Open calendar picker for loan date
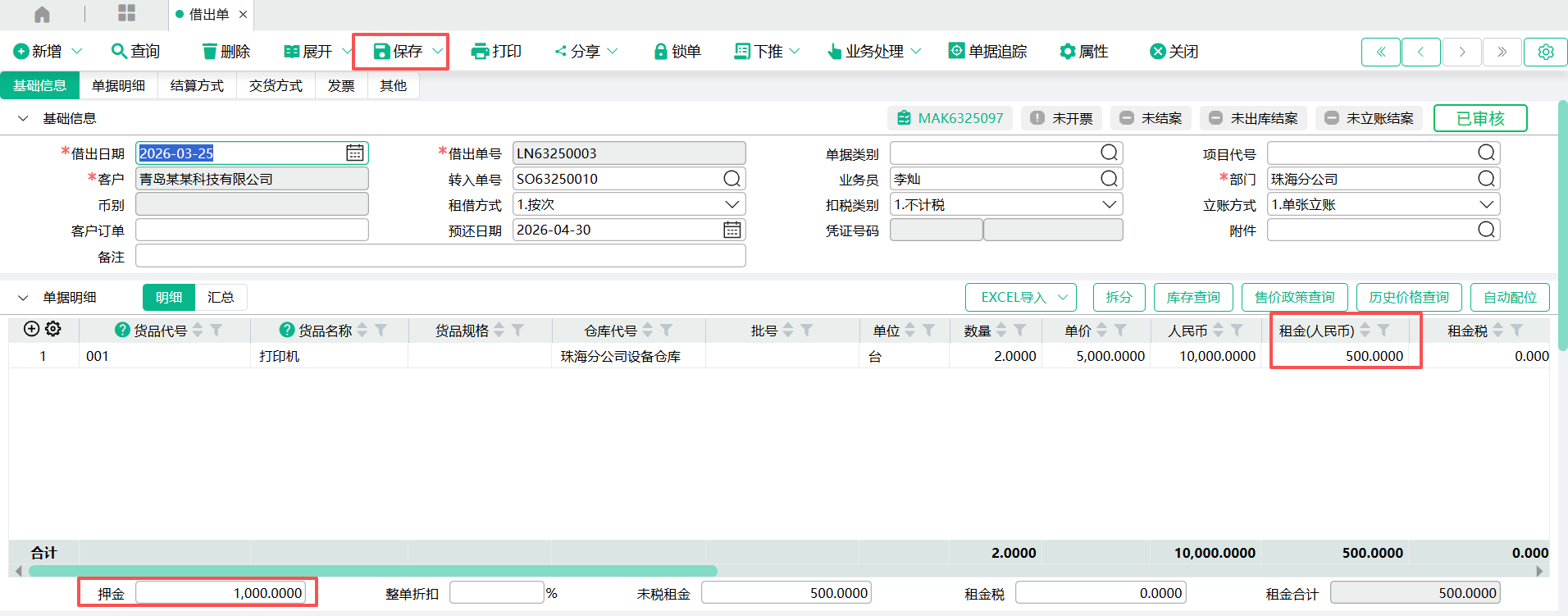 354,153
